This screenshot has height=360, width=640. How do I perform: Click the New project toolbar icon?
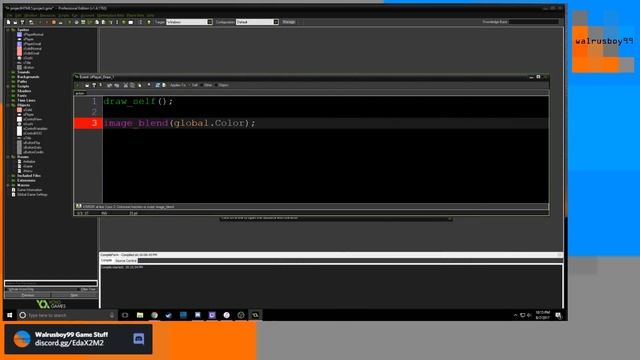tap(8, 22)
